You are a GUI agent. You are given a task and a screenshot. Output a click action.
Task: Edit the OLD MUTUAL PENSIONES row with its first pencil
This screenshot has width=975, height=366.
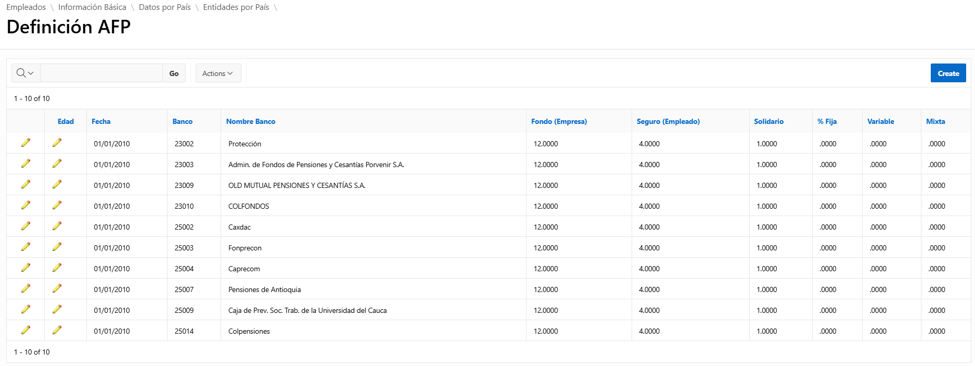[x=25, y=185]
